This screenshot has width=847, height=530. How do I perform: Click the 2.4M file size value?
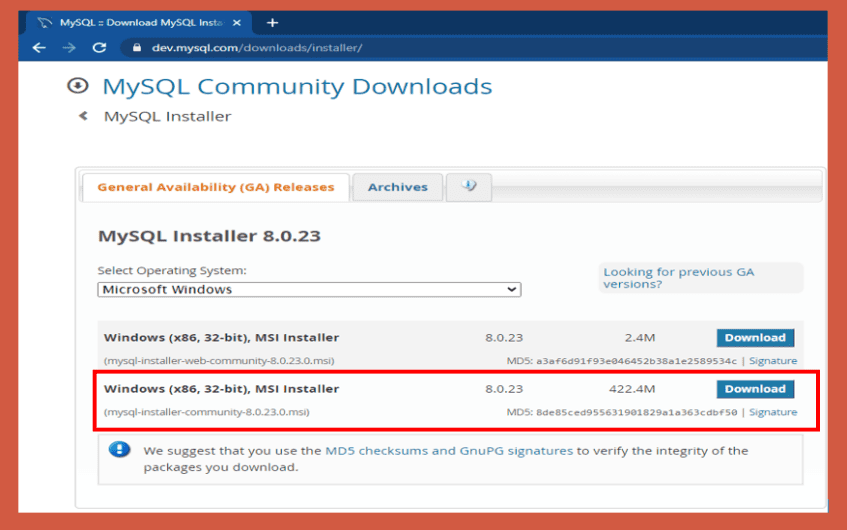point(640,338)
